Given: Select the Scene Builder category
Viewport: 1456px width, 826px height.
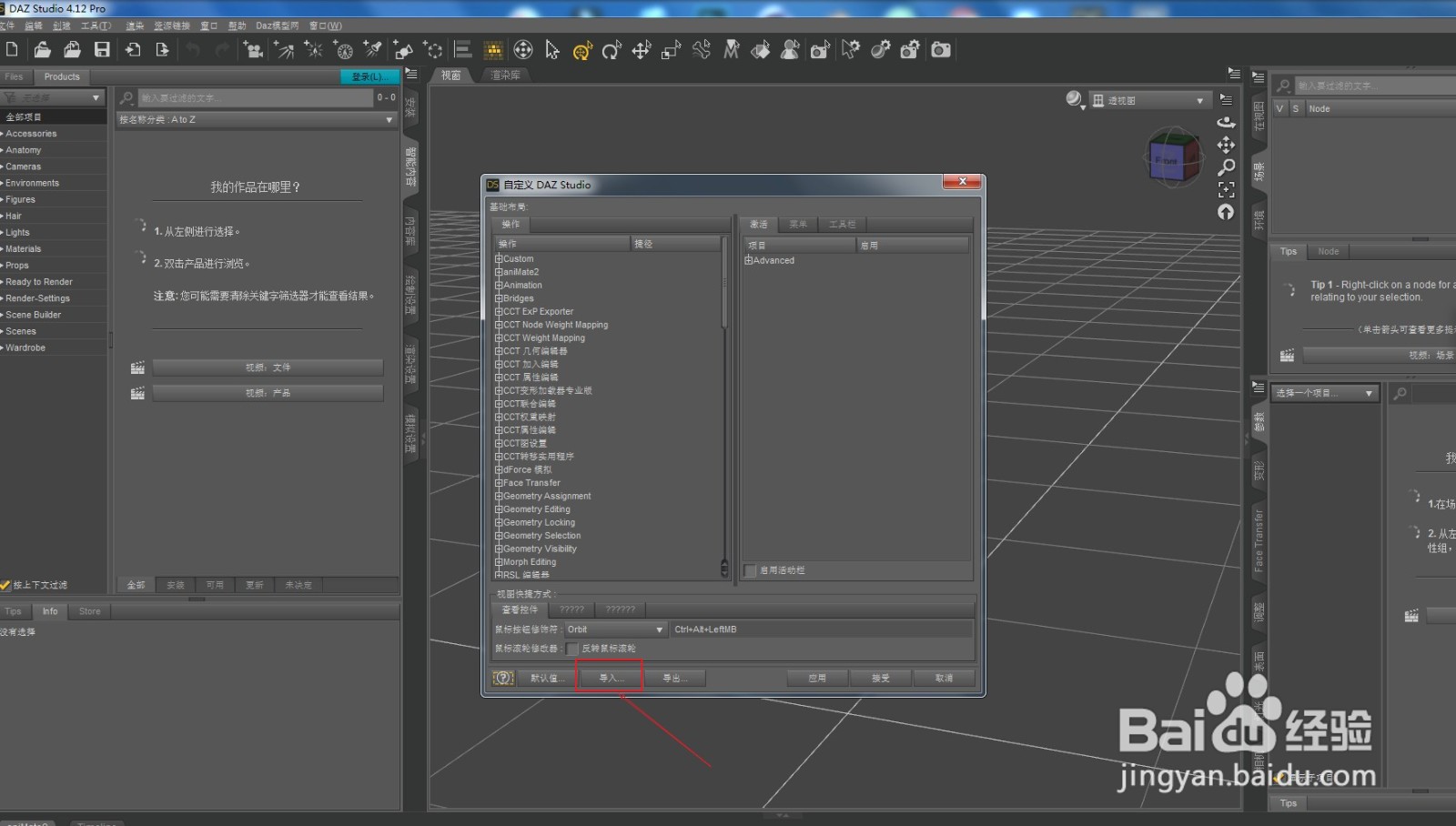Looking at the screenshot, I should point(34,315).
